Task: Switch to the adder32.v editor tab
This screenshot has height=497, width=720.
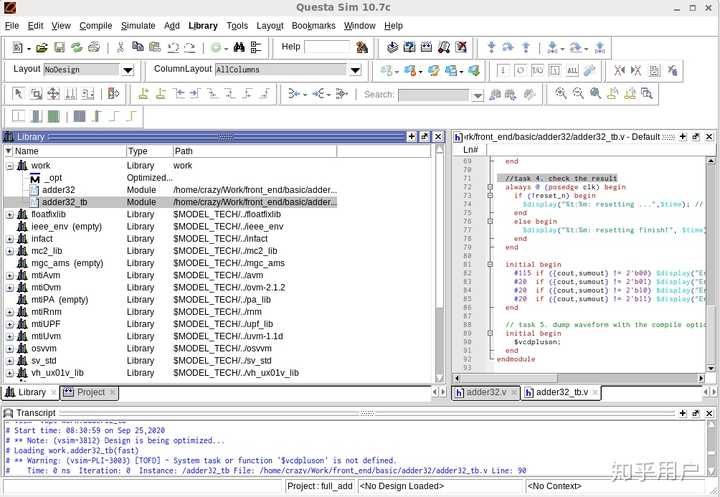Action: pos(486,393)
